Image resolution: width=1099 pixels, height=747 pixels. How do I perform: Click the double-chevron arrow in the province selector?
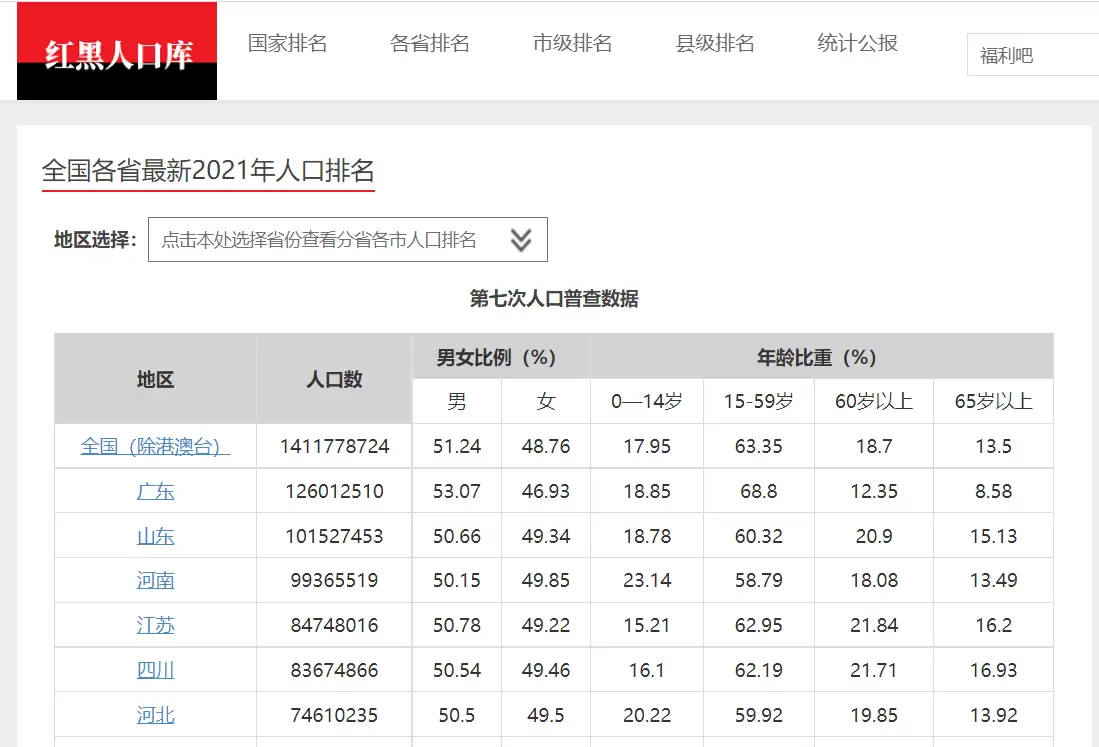[521, 240]
